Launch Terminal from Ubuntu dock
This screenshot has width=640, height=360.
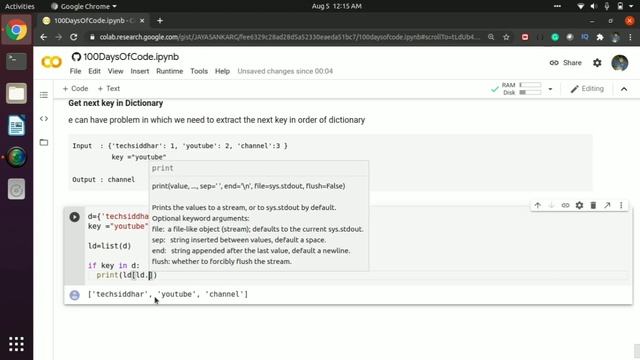point(16,62)
